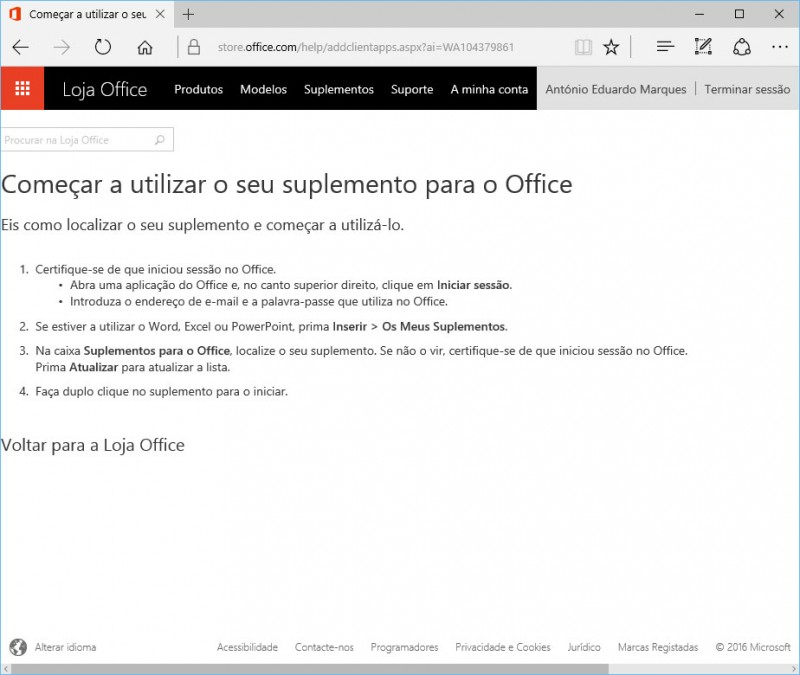Select the Make a Web Note pen icon

(x=702, y=46)
